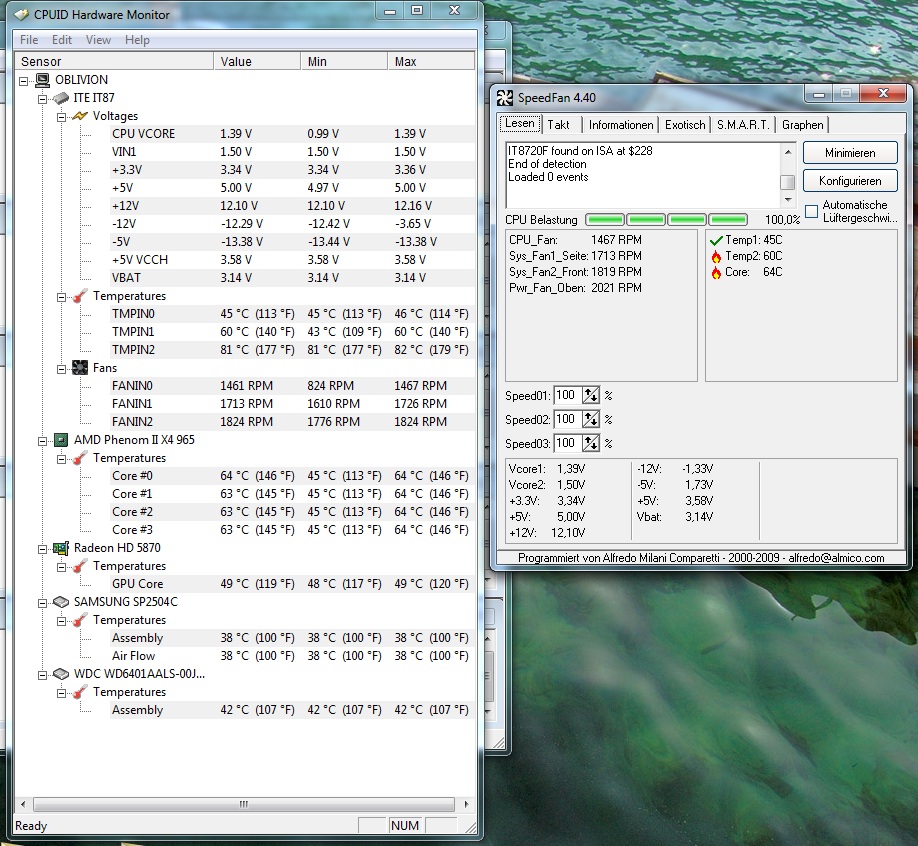This screenshot has width=918, height=846.
Task: Select the Air Flow temperature row
Action: 292,656
